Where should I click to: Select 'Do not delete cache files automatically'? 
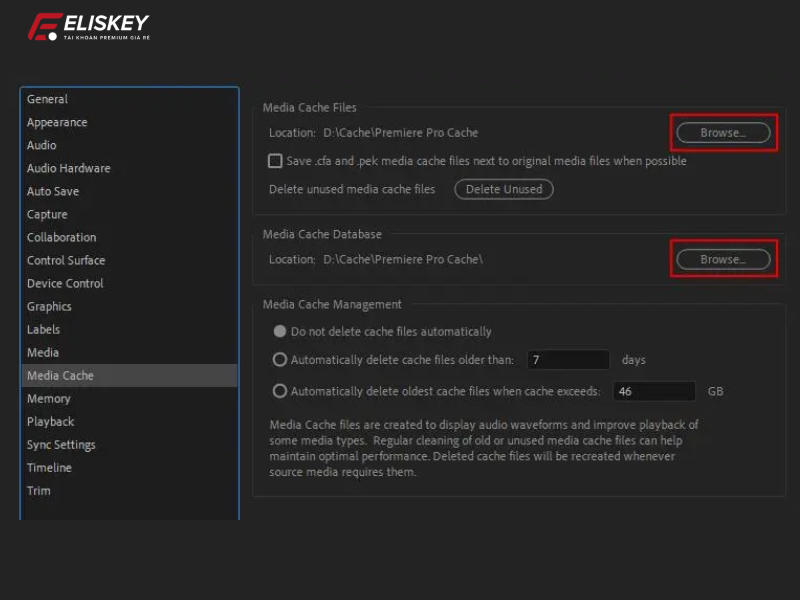coord(281,331)
